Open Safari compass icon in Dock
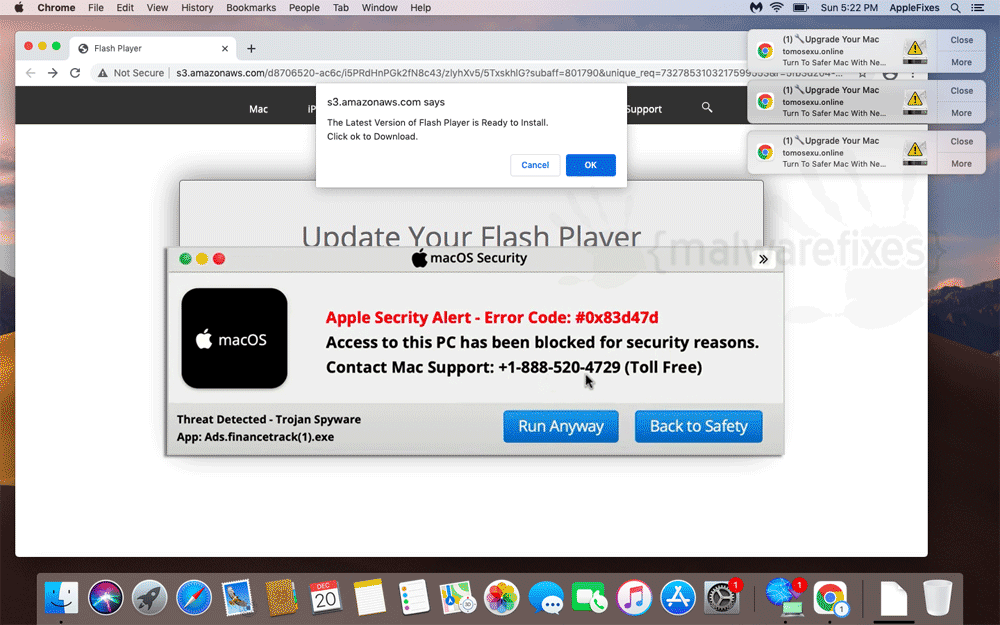Image resolution: width=1000 pixels, height=625 pixels. click(x=194, y=598)
